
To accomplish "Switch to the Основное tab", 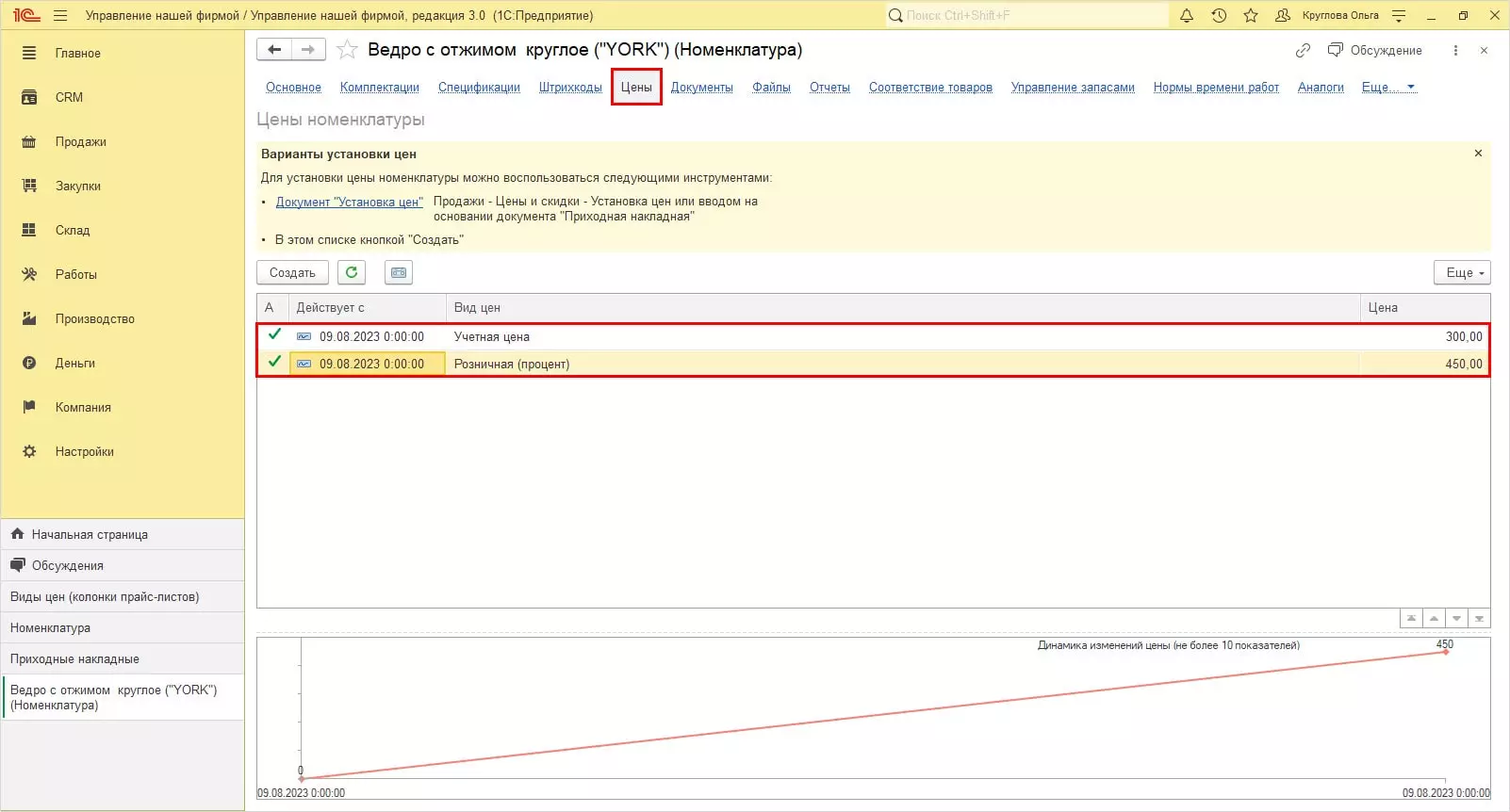I will pyautogui.click(x=293, y=88).
